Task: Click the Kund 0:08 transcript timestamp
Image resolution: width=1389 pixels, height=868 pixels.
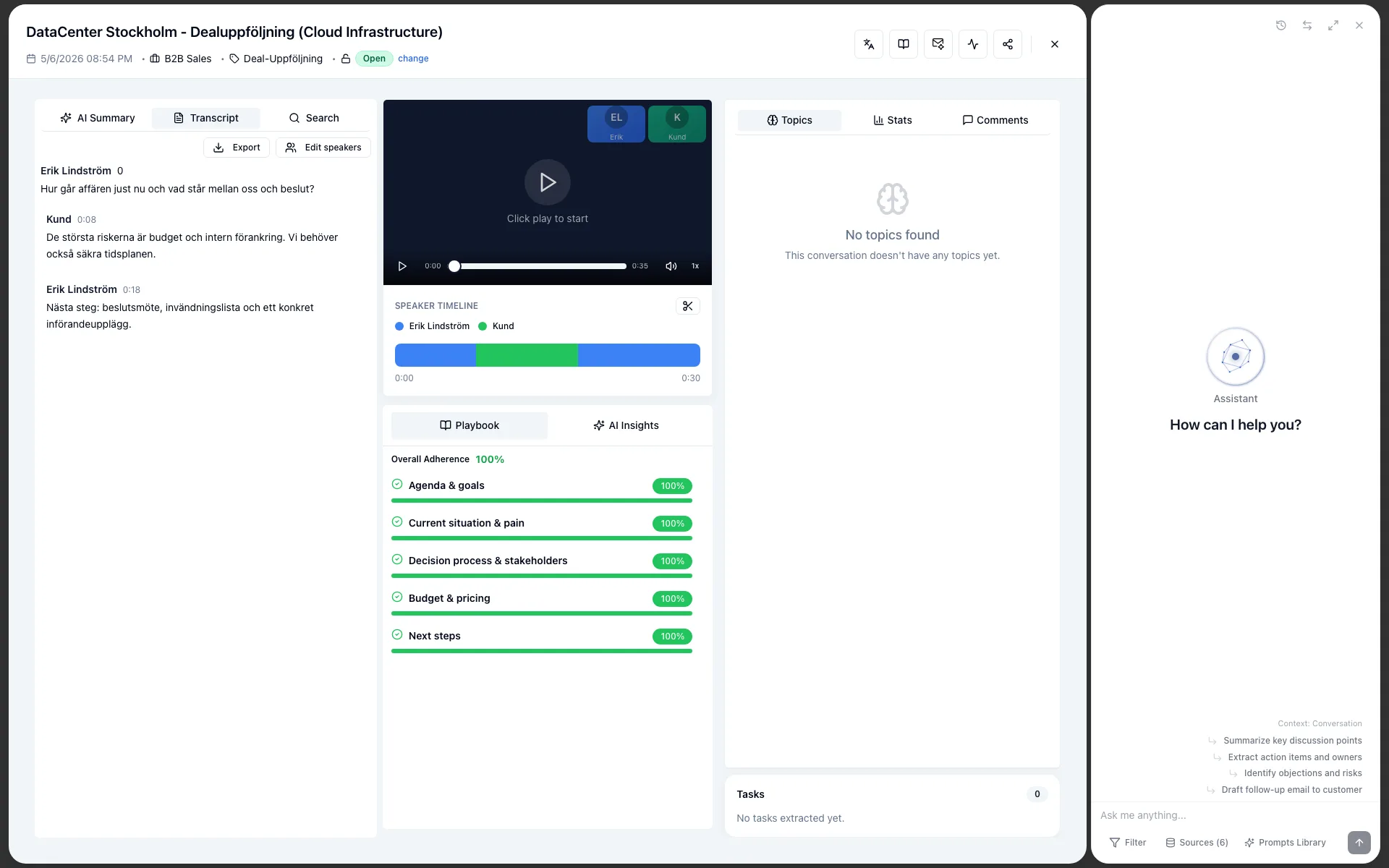Action: click(87, 220)
